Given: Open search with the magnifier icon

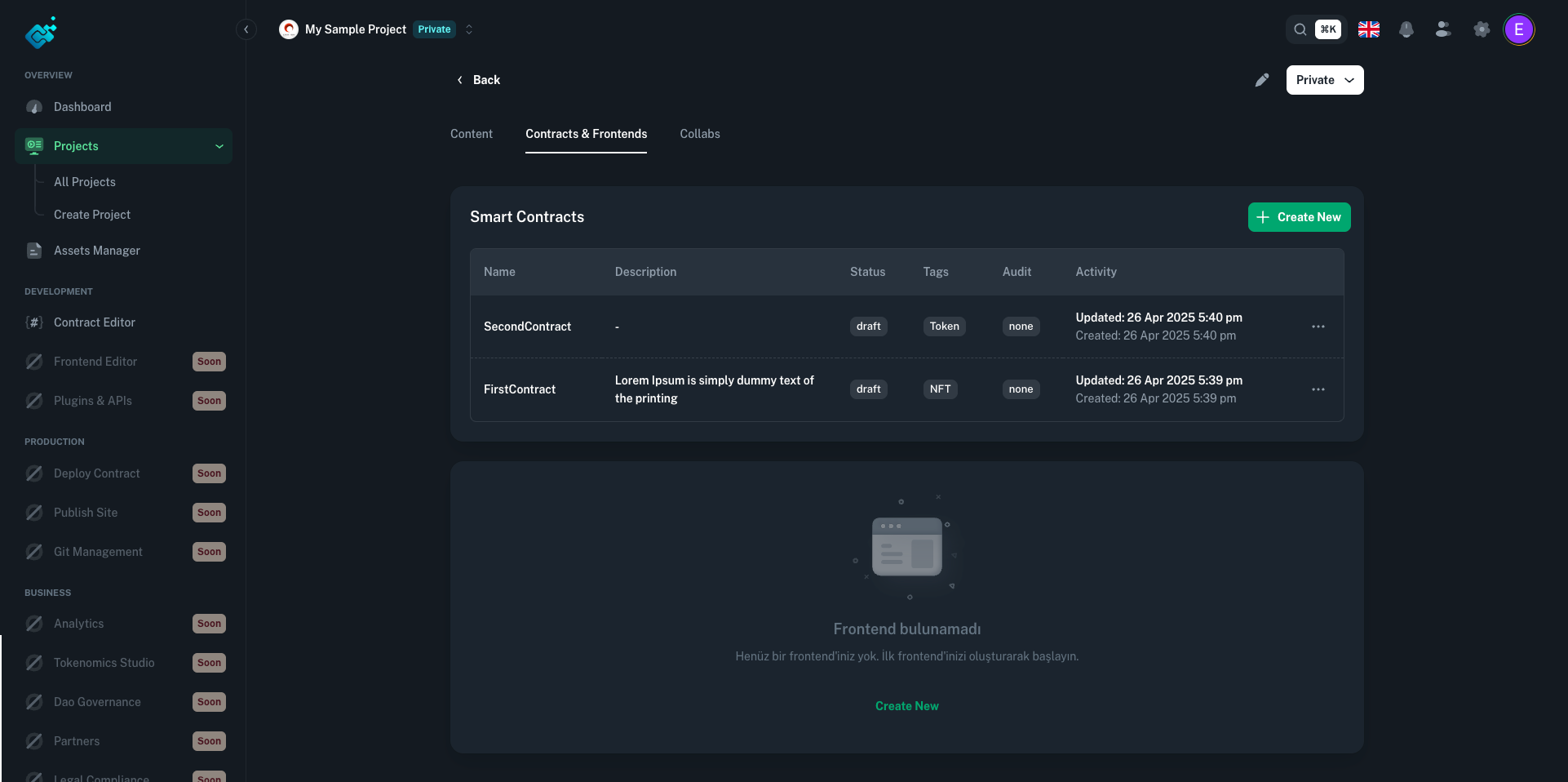Looking at the screenshot, I should click(1300, 29).
